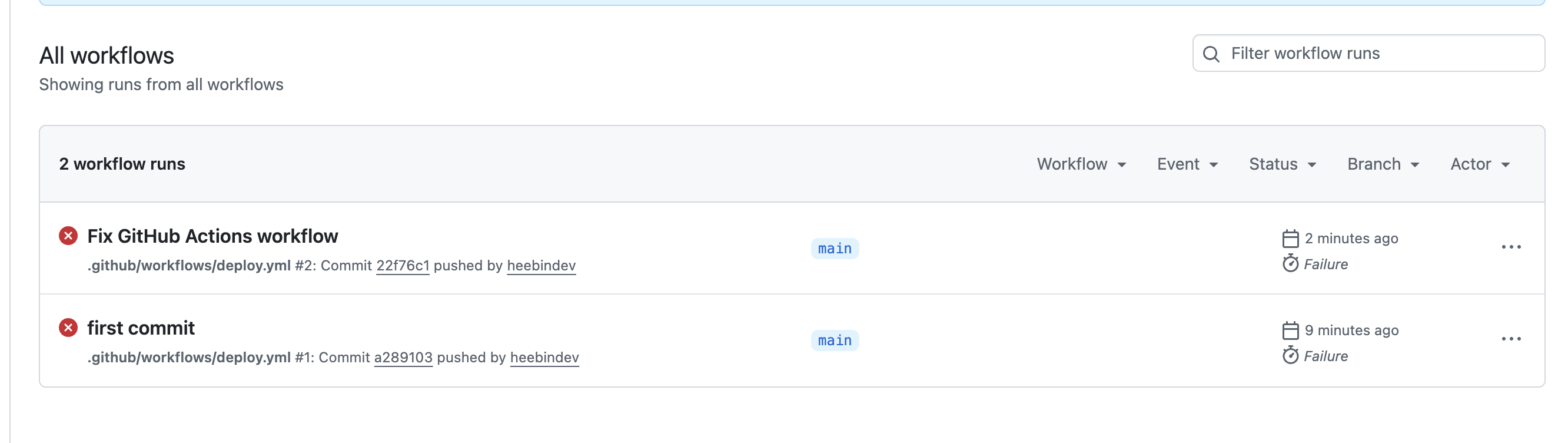Open commit 22f76c1 link

(x=403, y=266)
